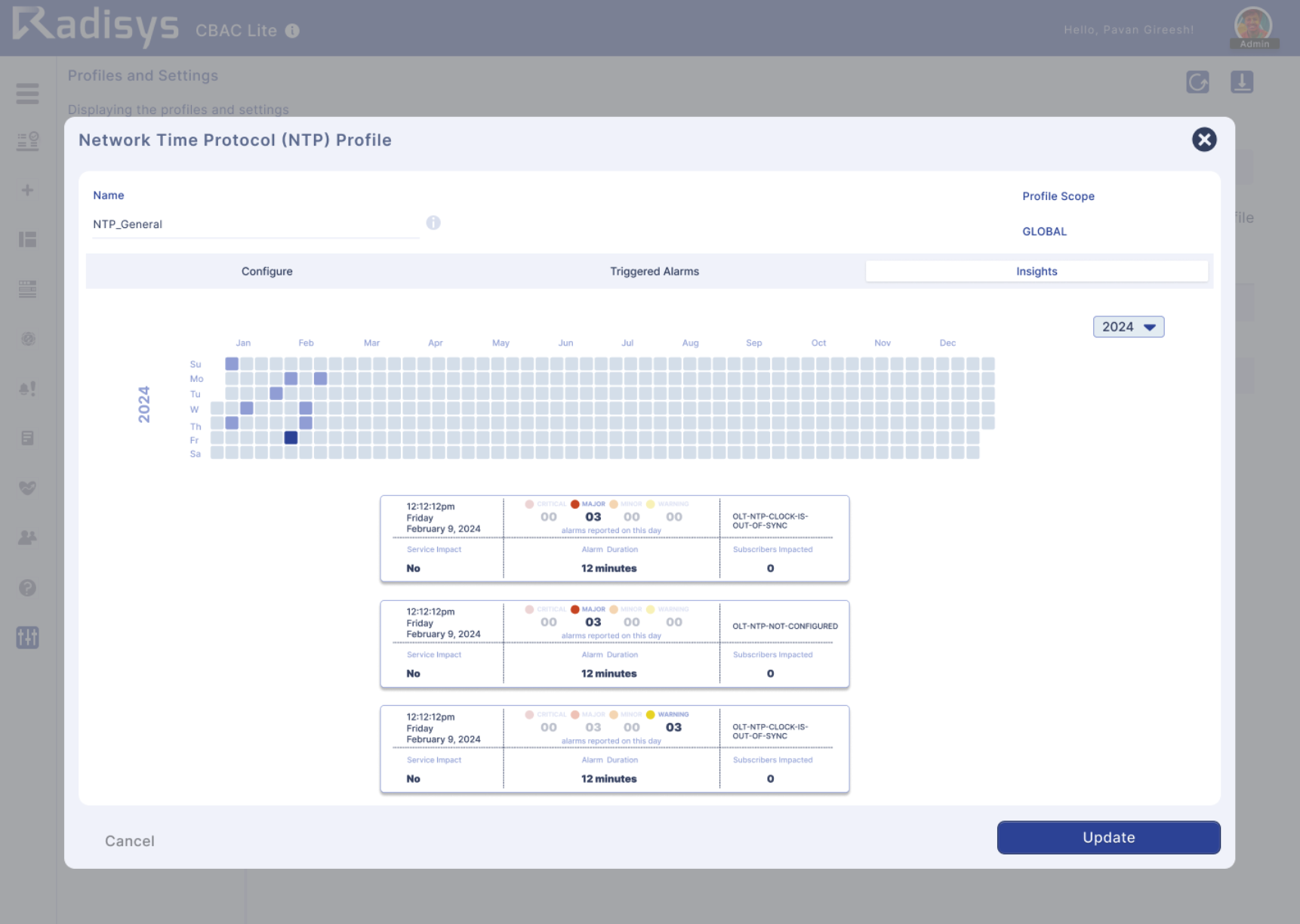Screen dimensions: 1300x924
Task: Select the dark blue February 9 heatmap cell
Action: (291, 438)
